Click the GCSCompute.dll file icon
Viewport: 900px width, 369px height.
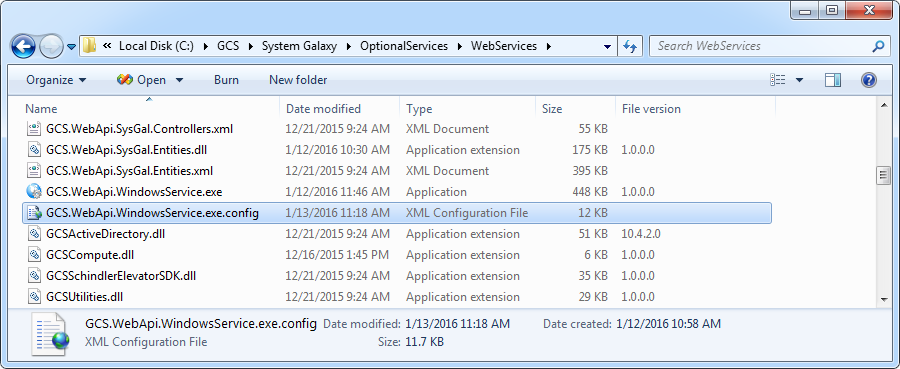[34, 255]
